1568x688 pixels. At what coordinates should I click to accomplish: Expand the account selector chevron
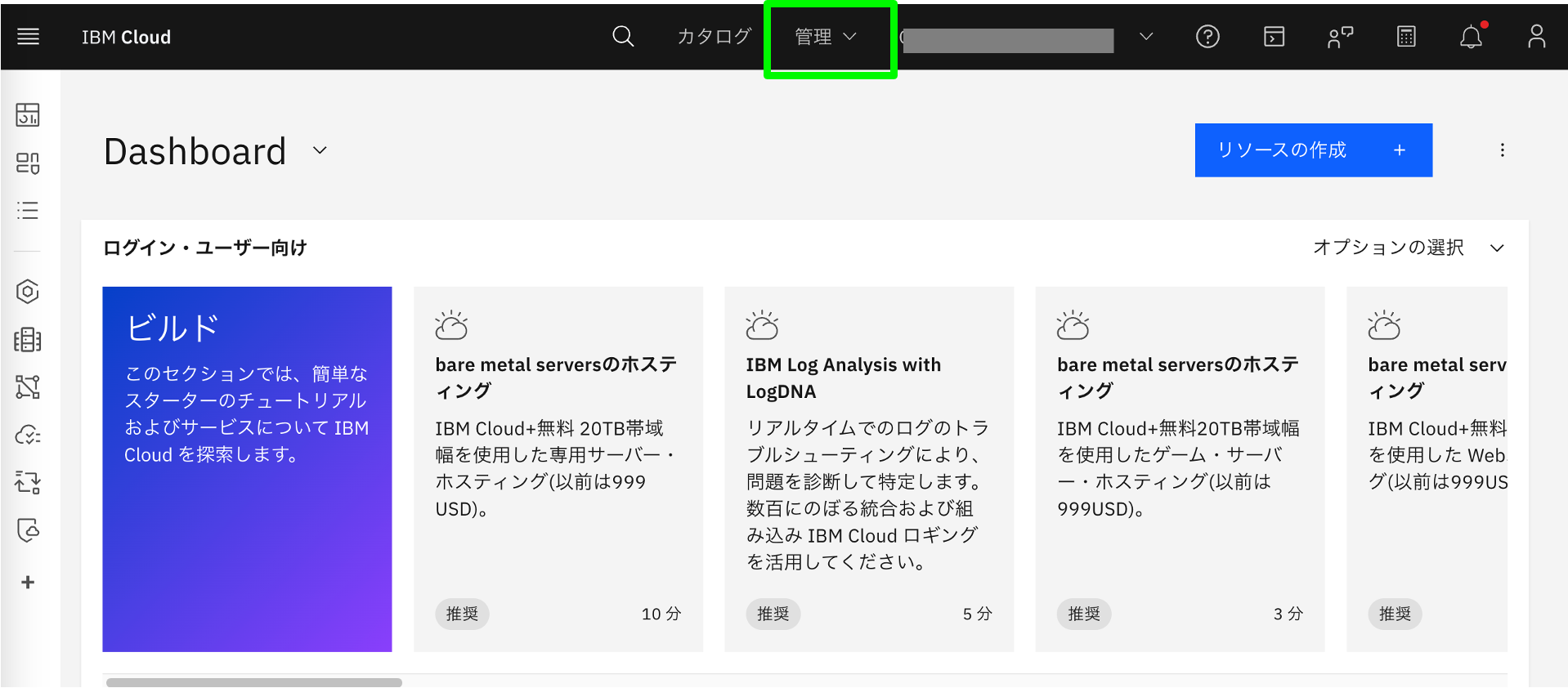[1146, 37]
